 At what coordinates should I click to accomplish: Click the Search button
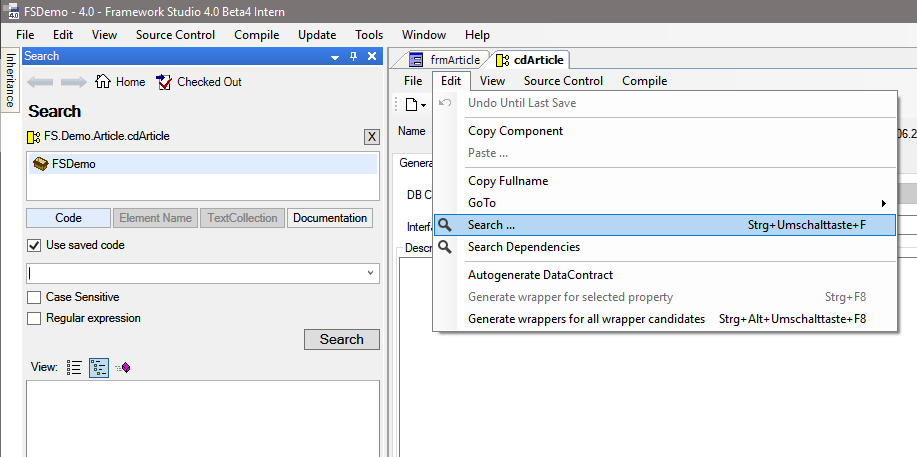(x=342, y=339)
